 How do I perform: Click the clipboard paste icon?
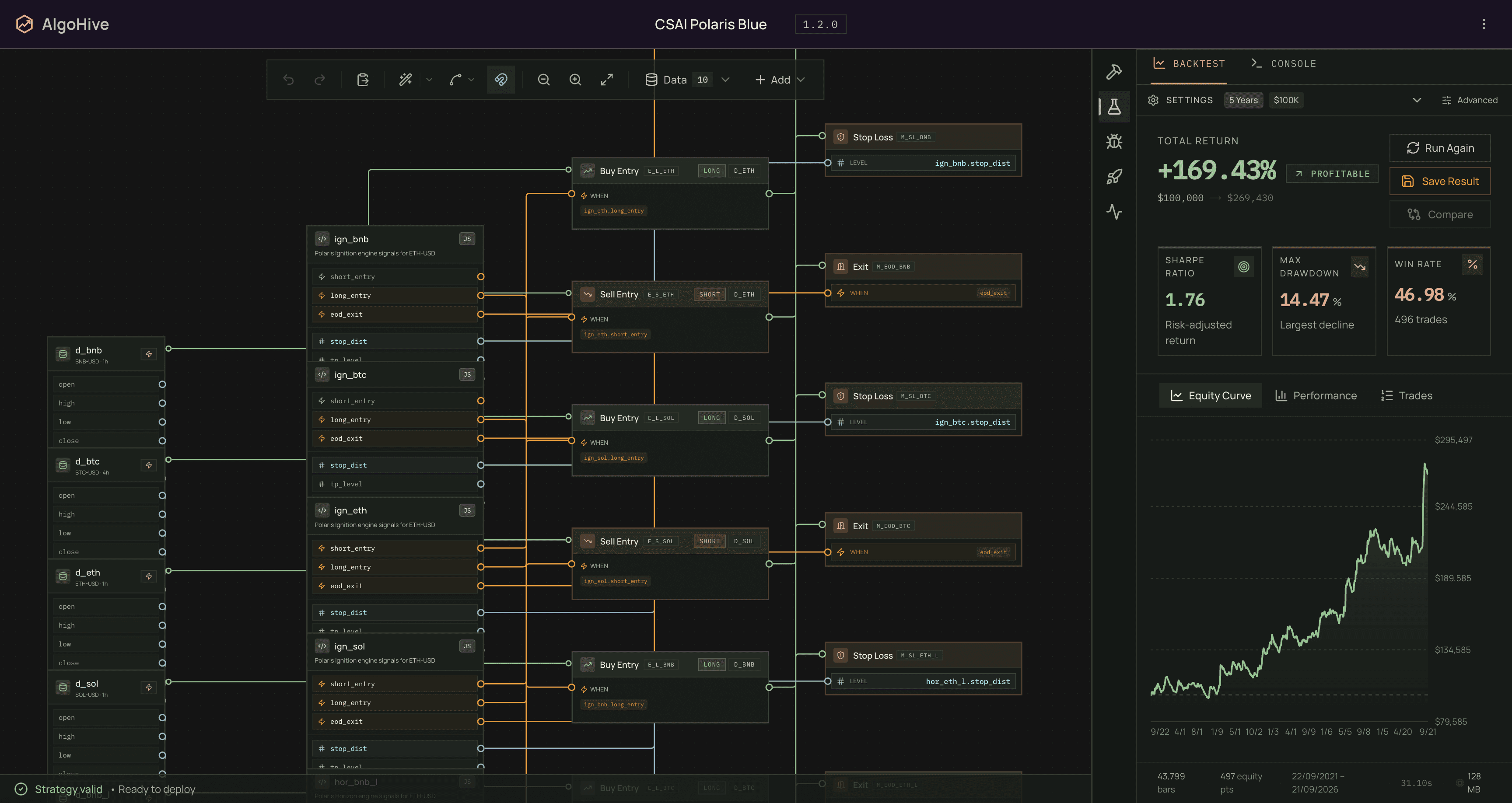coord(363,80)
